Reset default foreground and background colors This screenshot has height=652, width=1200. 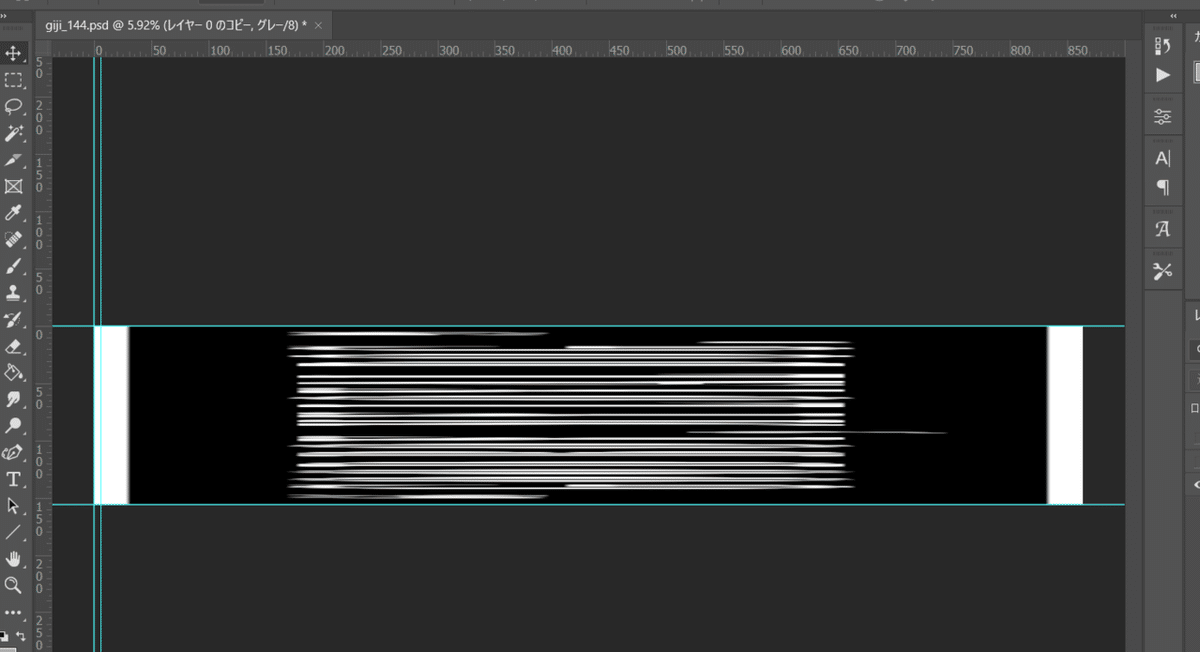pos(5,636)
